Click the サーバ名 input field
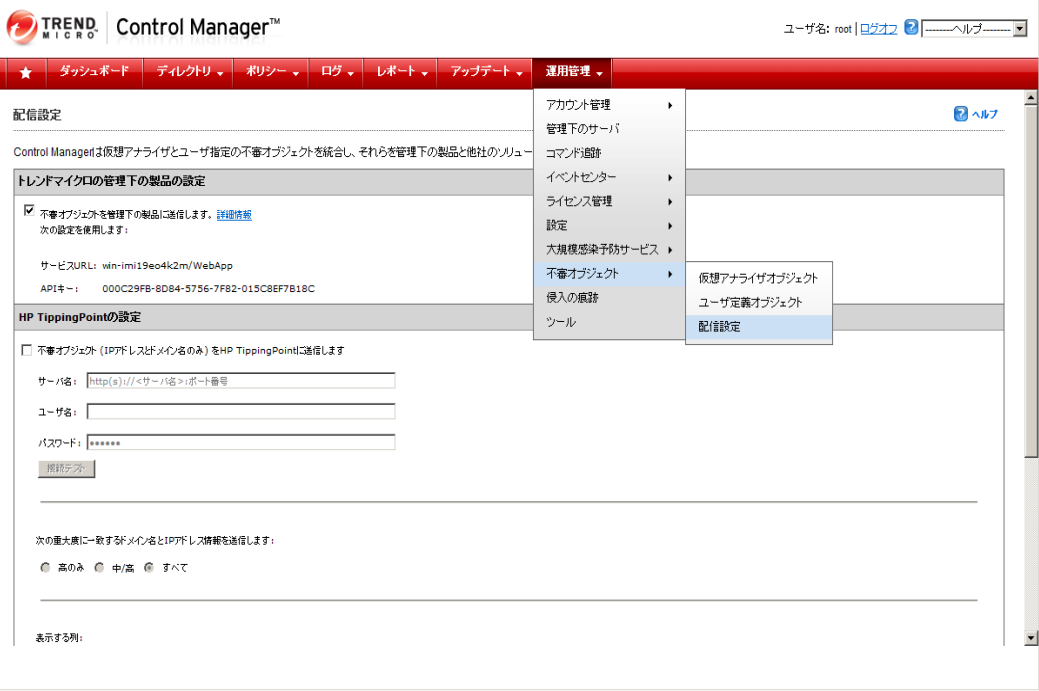 click(241, 380)
